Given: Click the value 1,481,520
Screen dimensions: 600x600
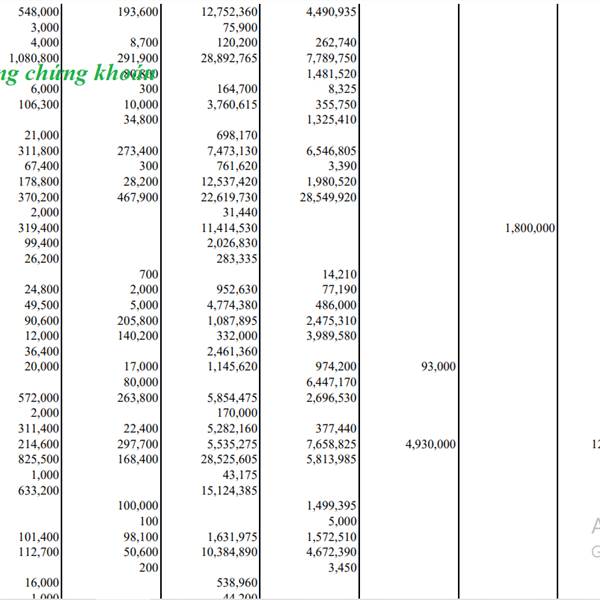Looking at the screenshot, I should pos(331,73).
